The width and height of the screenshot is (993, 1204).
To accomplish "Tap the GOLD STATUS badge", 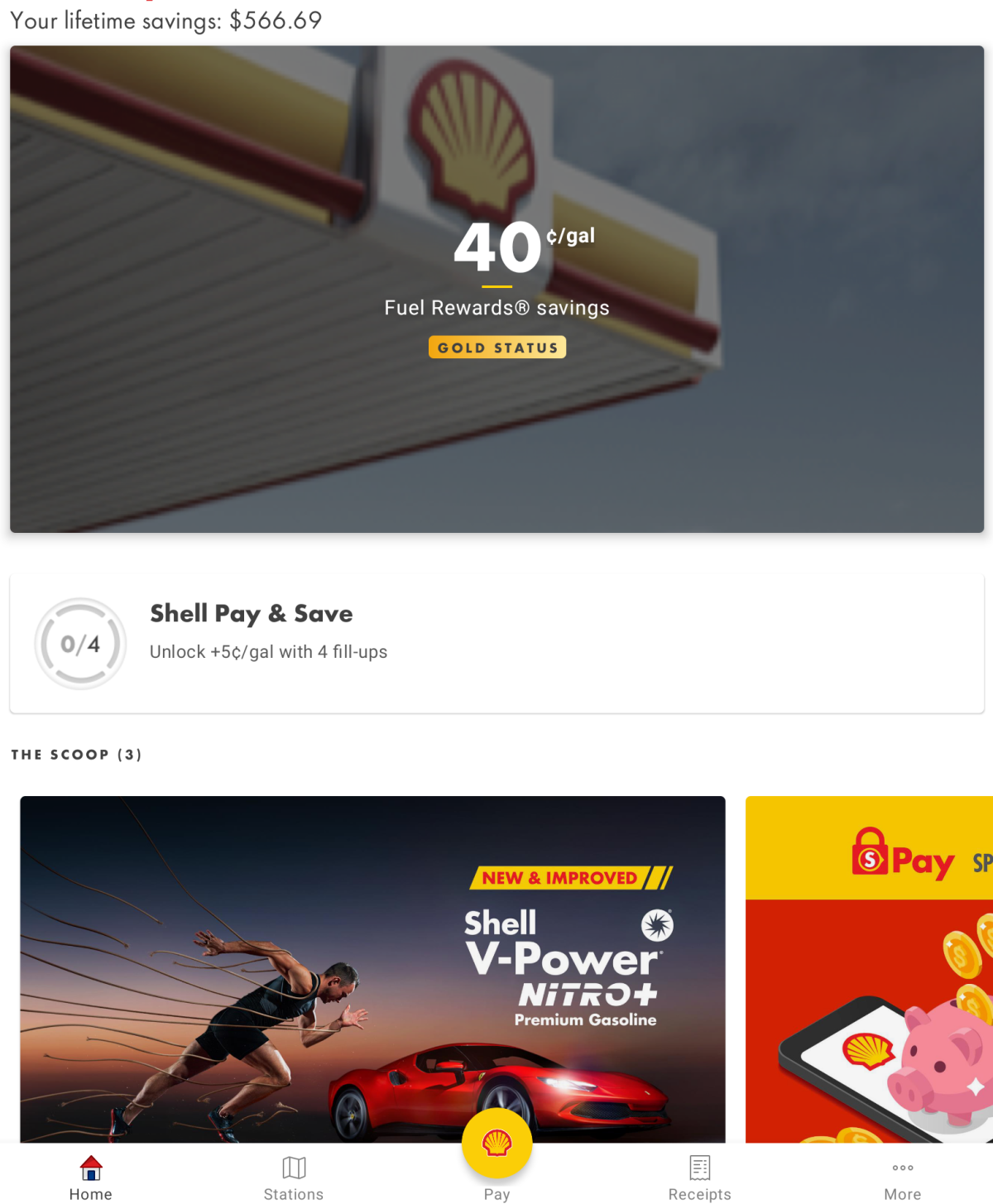I will [497, 348].
